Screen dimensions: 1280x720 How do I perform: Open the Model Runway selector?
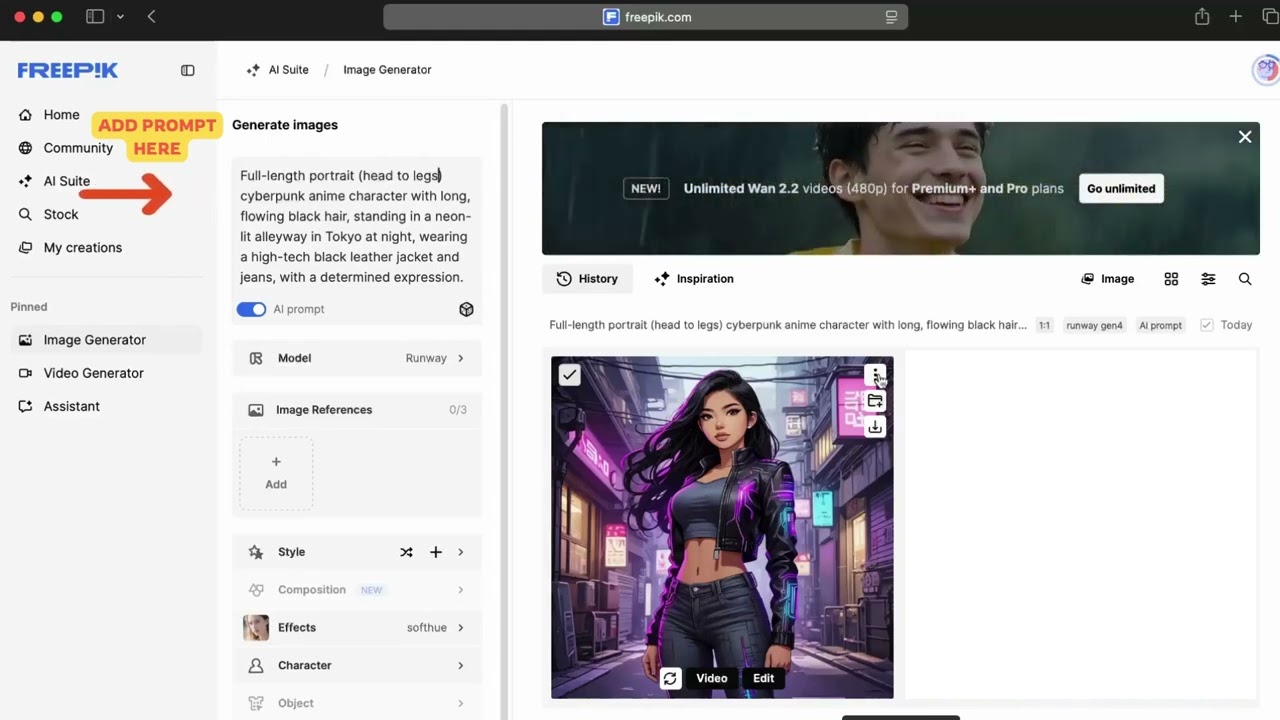tap(357, 358)
